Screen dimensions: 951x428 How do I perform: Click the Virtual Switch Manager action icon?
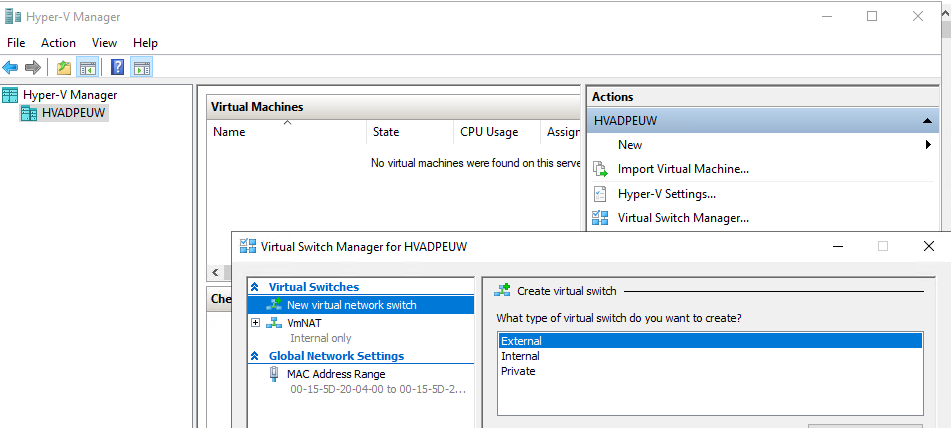click(x=600, y=218)
